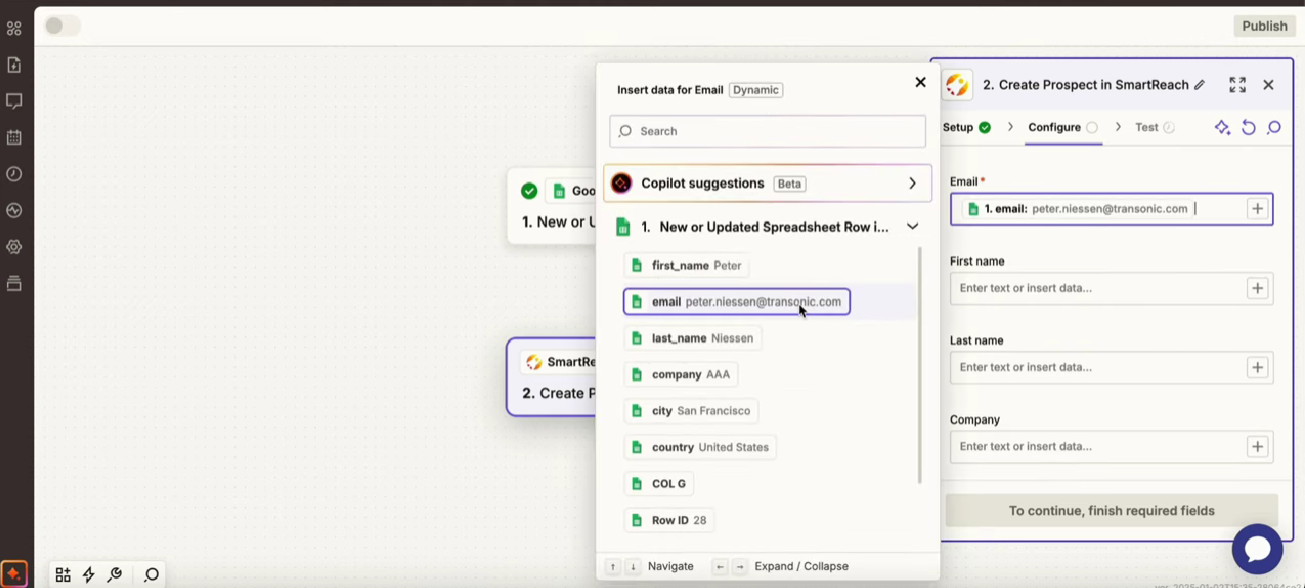The image size is (1305, 588).
Task: Click the Search field in the insert data popup
Action: [x=767, y=131]
